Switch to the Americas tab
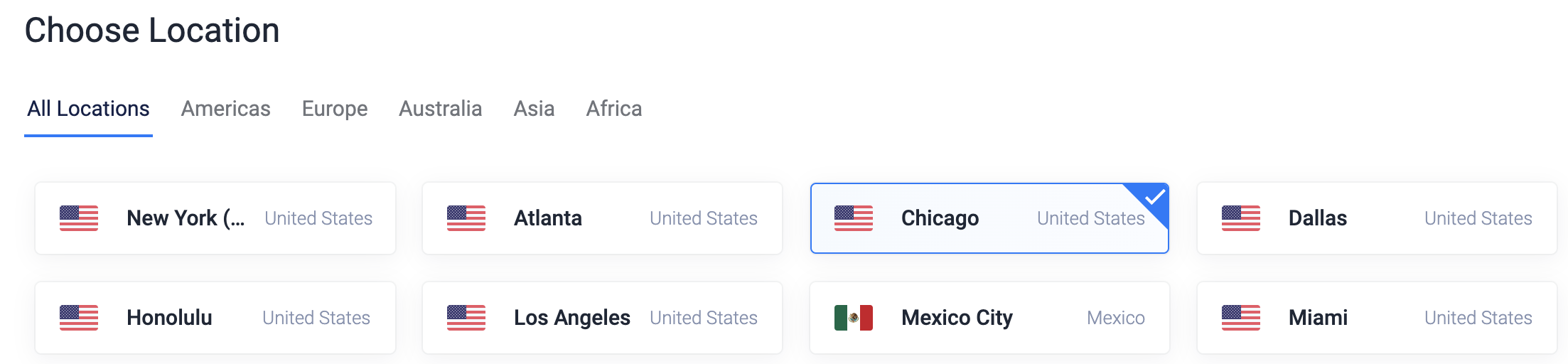 pos(226,109)
